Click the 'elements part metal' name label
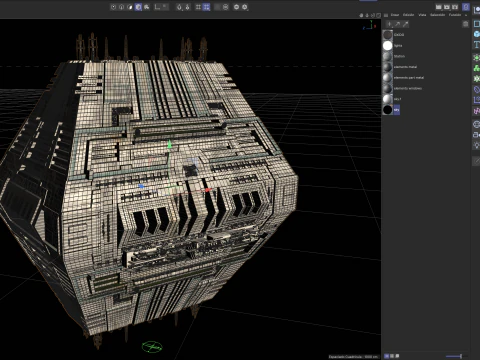Image resolution: width=480 pixels, height=360 pixels. [x=409, y=78]
